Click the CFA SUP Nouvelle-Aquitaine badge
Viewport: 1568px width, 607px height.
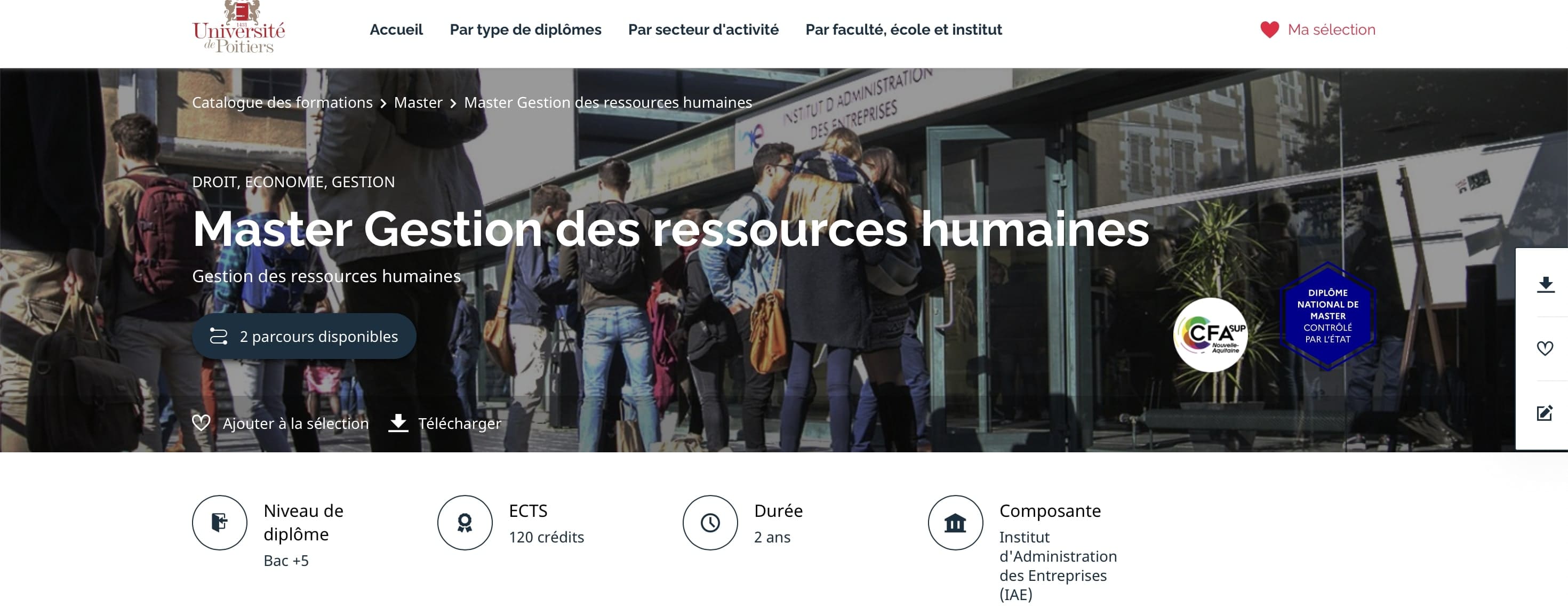point(1210,335)
